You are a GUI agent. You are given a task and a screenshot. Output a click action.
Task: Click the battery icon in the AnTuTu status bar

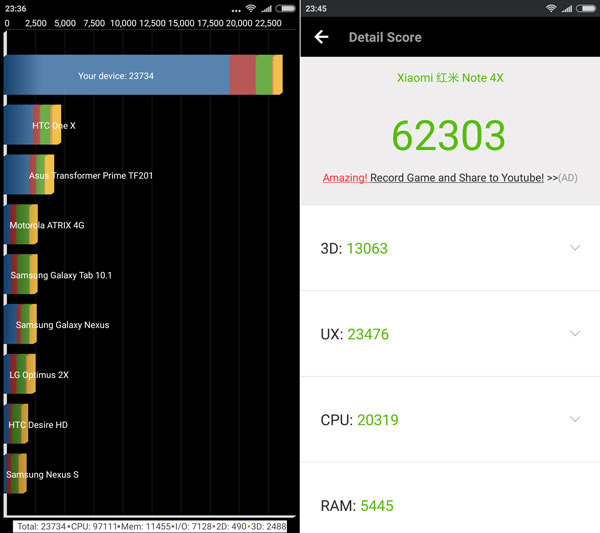point(586,8)
